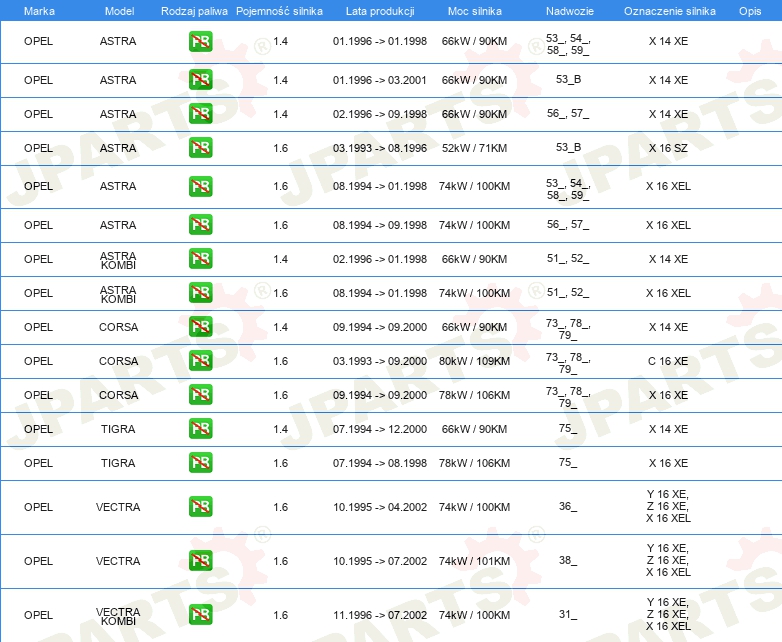Viewport: 782px width, 642px height.
Task: Click petrol icon in Astra 1.6 08.1994-01.1998 row
Action: 200,186
